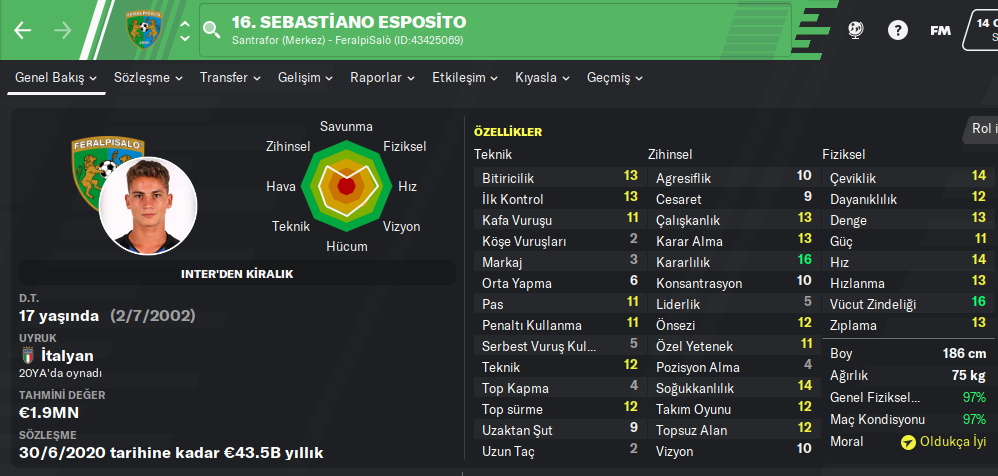Expand the Genel Bakış dropdown

(56, 77)
